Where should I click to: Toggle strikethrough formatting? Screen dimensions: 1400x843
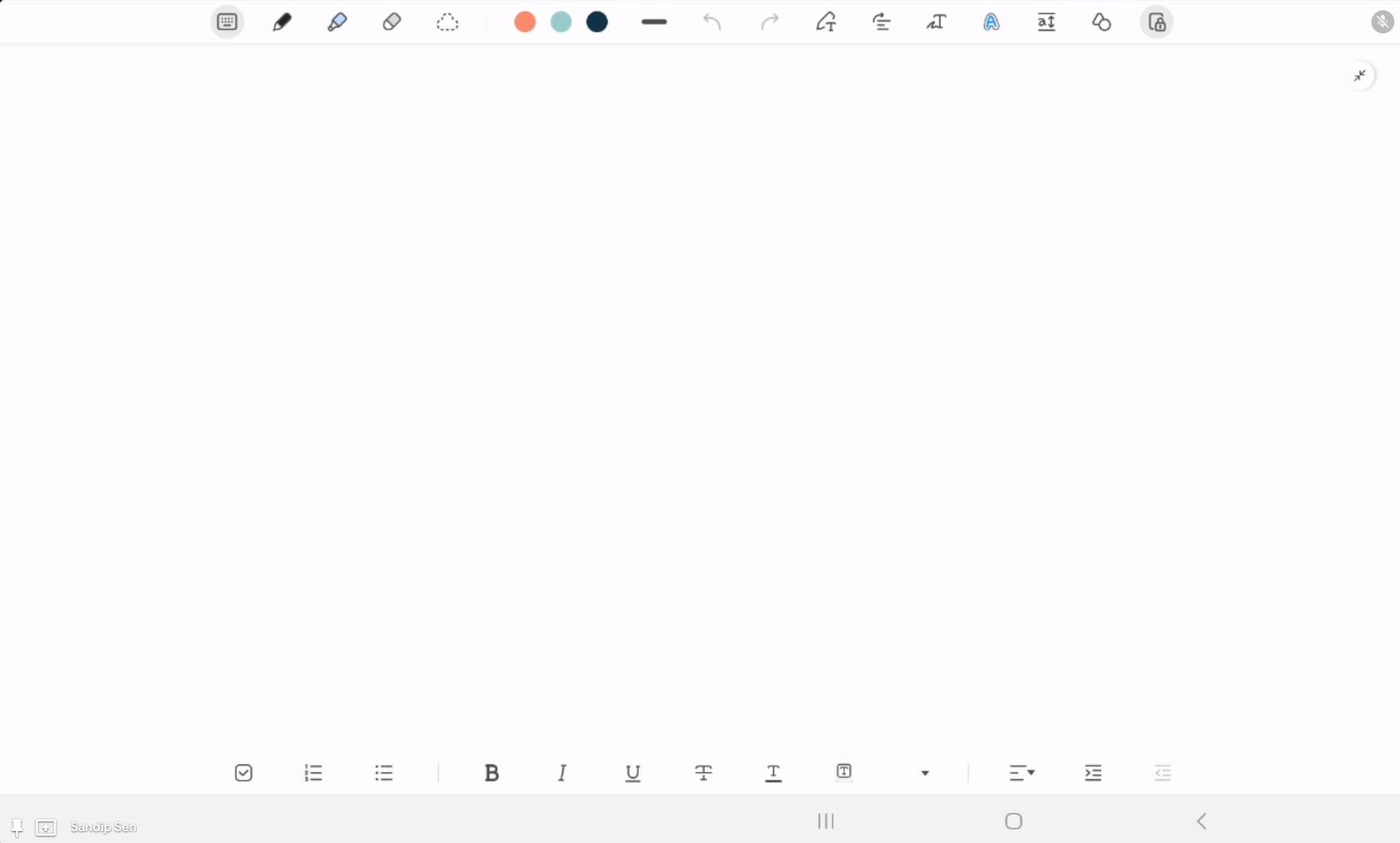704,773
